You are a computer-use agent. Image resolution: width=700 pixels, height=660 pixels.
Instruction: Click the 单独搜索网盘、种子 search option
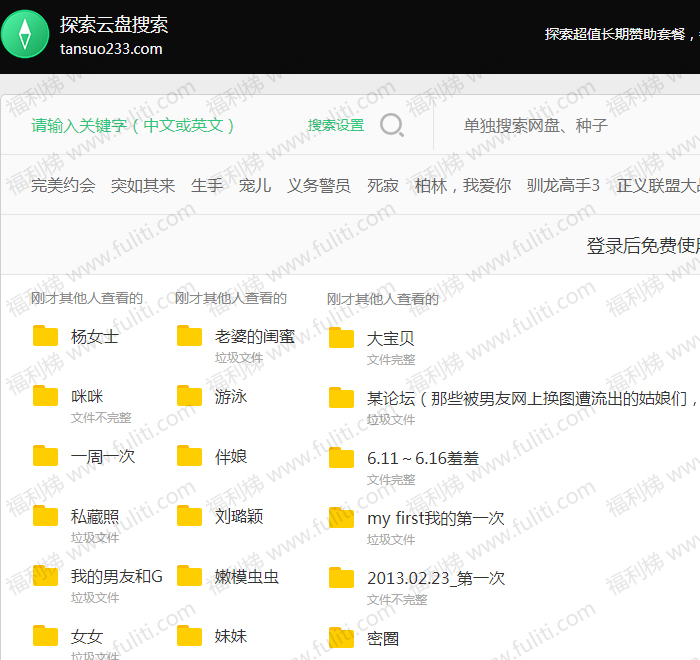(535, 125)
